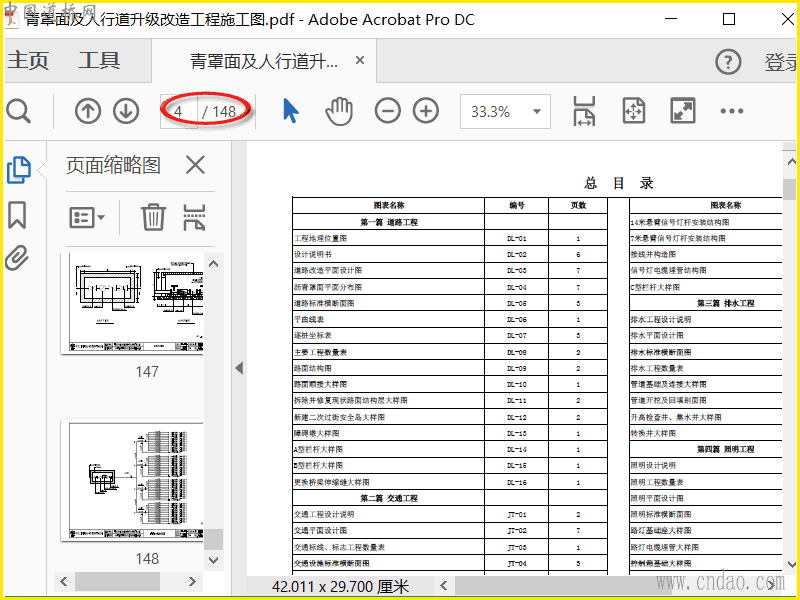Click the page number input field
Screen dimensions: 800x600
coord(179,111)
